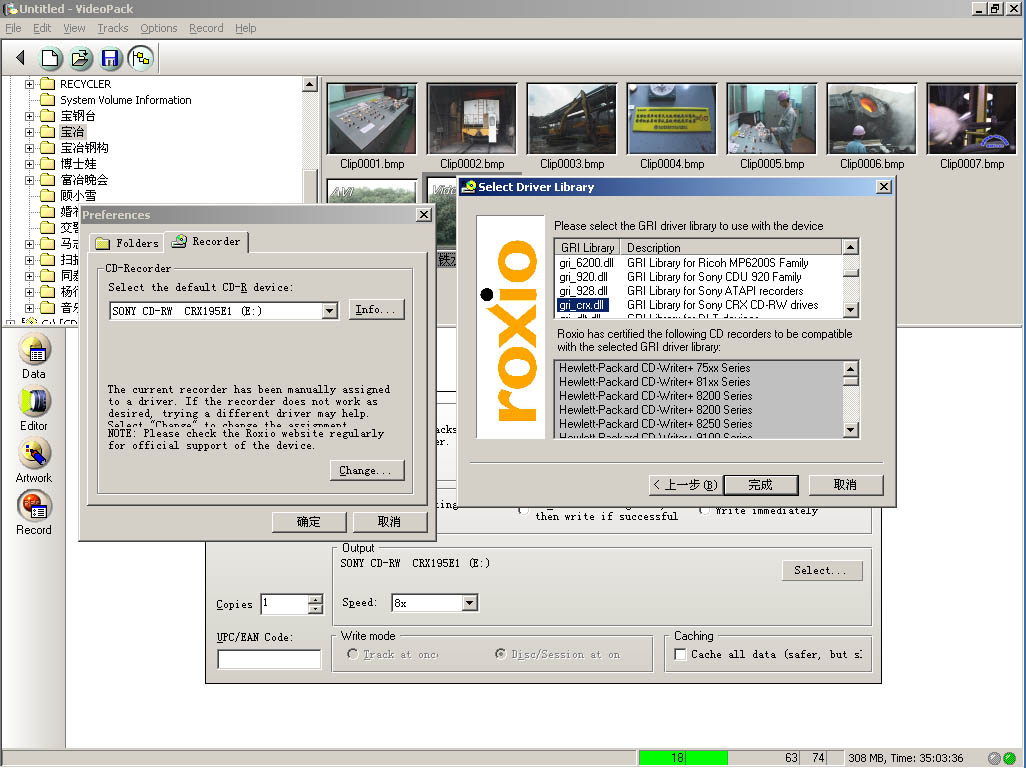Click the folder tree view toolbar icon
1026x768 pixels.
(x=141, y=58)
